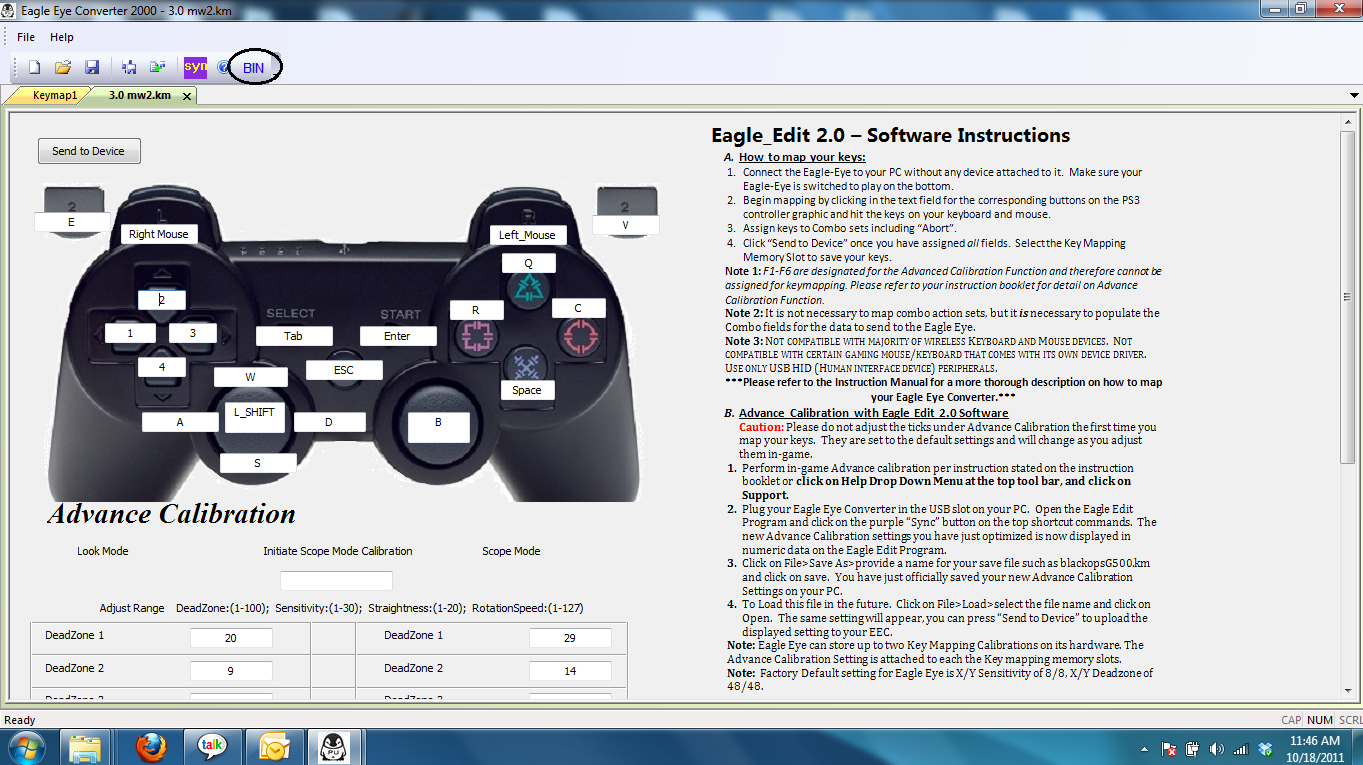Click the network signal tray icon
This screenshot has height=765, width=1363.
(x=1241, y=748)
